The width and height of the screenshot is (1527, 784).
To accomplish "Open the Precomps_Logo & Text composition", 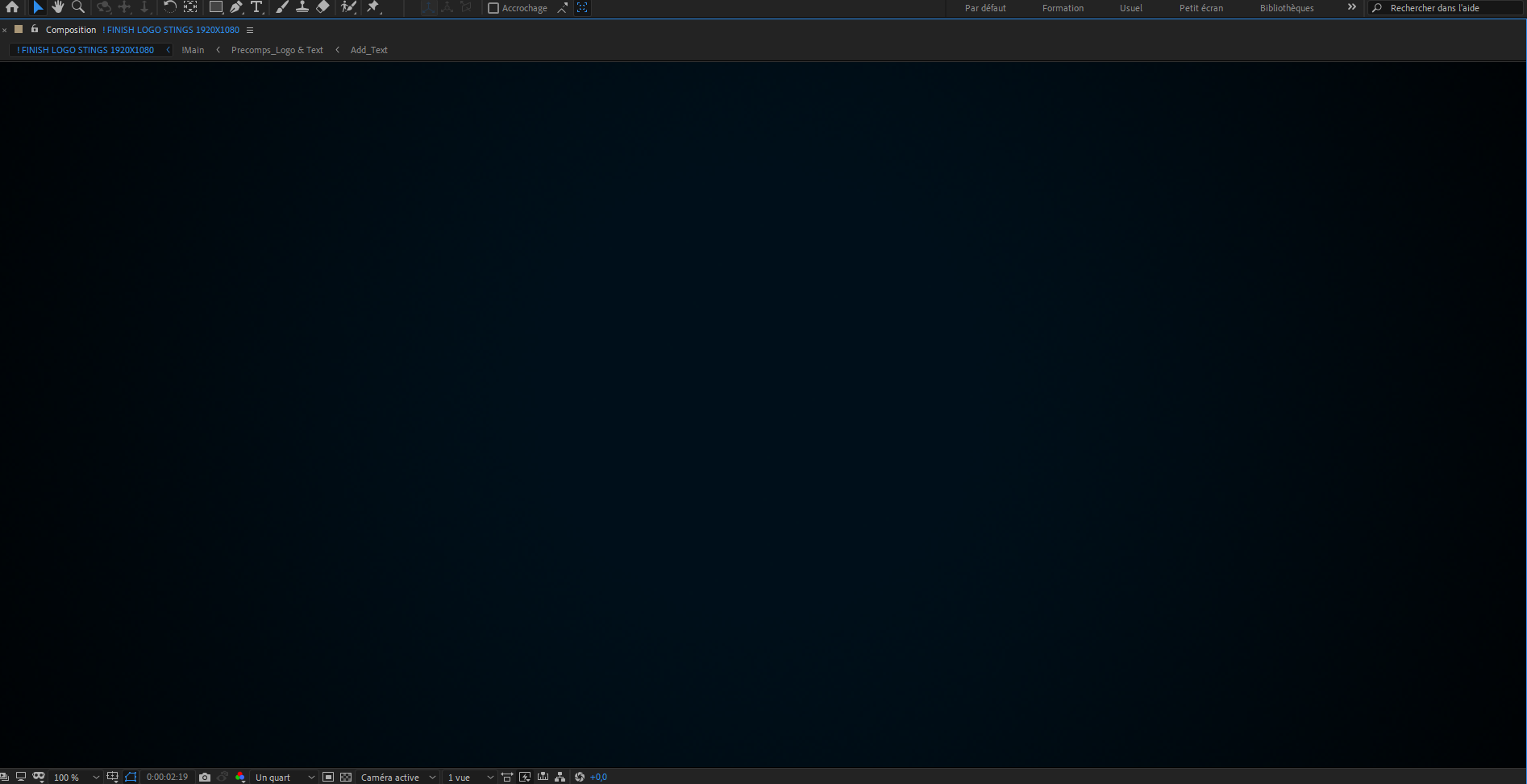I will pos(277,50).
